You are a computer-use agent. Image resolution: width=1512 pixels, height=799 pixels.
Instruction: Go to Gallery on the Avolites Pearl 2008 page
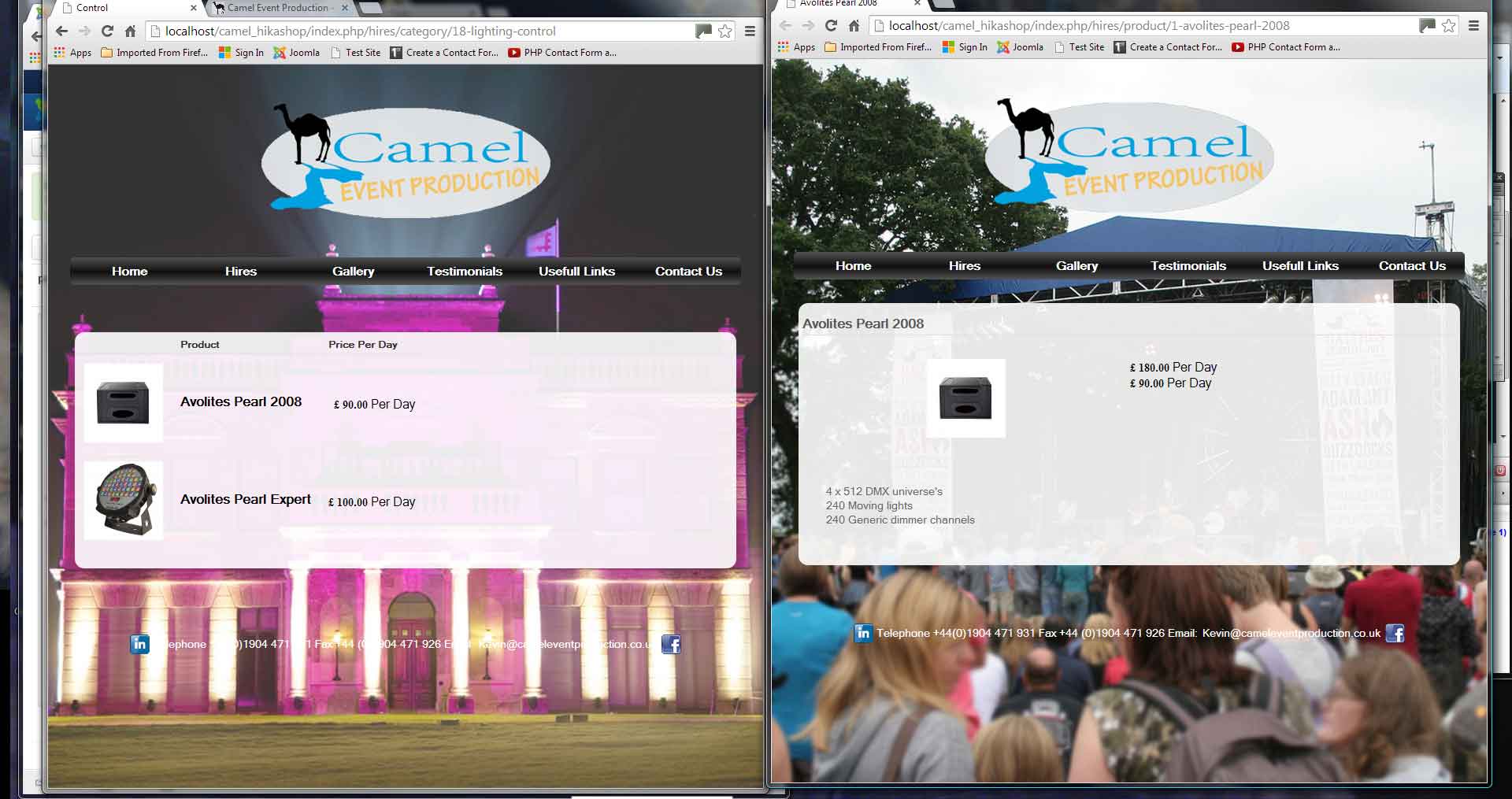(x=1077, y=266)
